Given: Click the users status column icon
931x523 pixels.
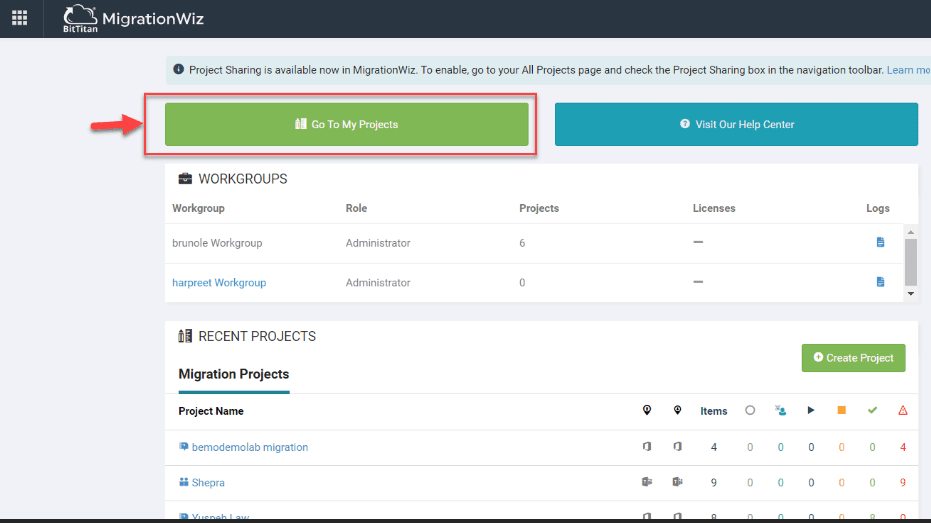Looking at the screenshot, I should (780, 410).
